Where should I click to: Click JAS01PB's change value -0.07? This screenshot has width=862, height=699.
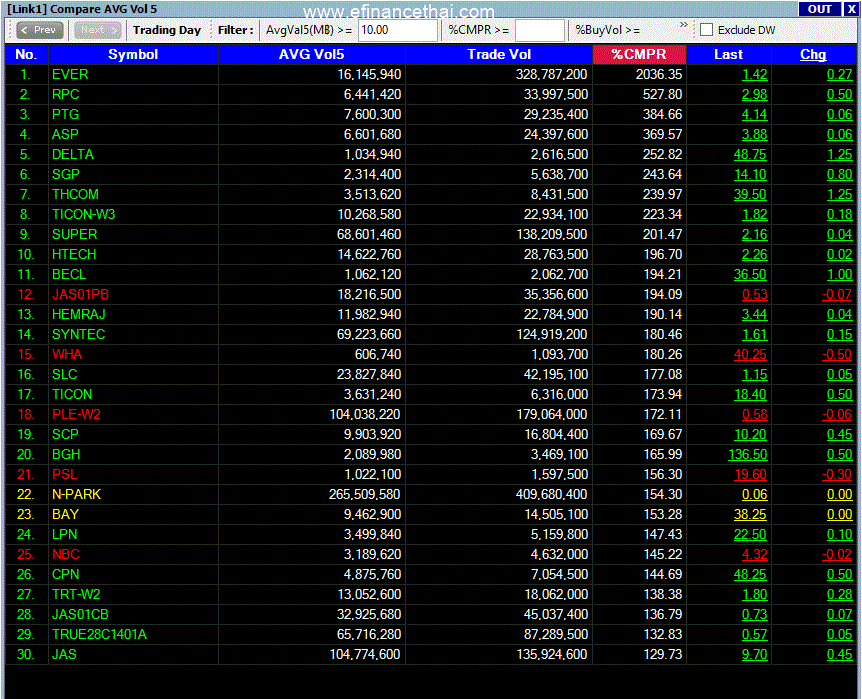coord(837,294)
